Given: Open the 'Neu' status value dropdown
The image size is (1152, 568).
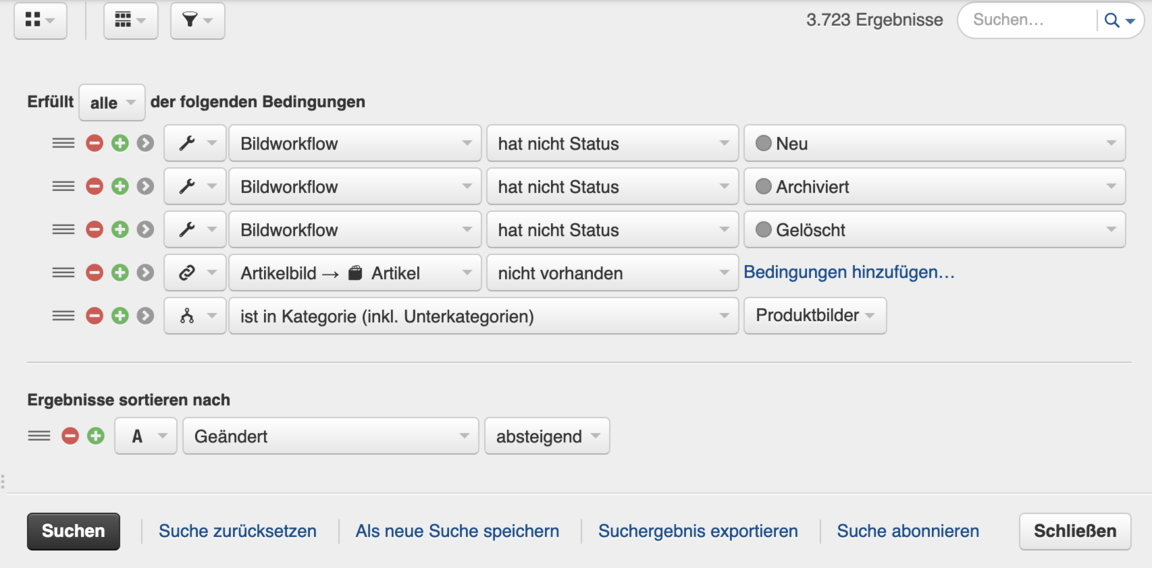Looking at the screenshot, I should click(934, 144).
